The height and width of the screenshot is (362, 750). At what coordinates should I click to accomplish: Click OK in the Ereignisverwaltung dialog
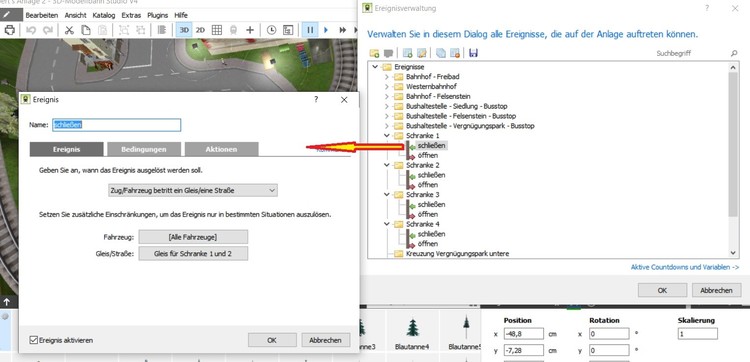click(x=662, y=290)
